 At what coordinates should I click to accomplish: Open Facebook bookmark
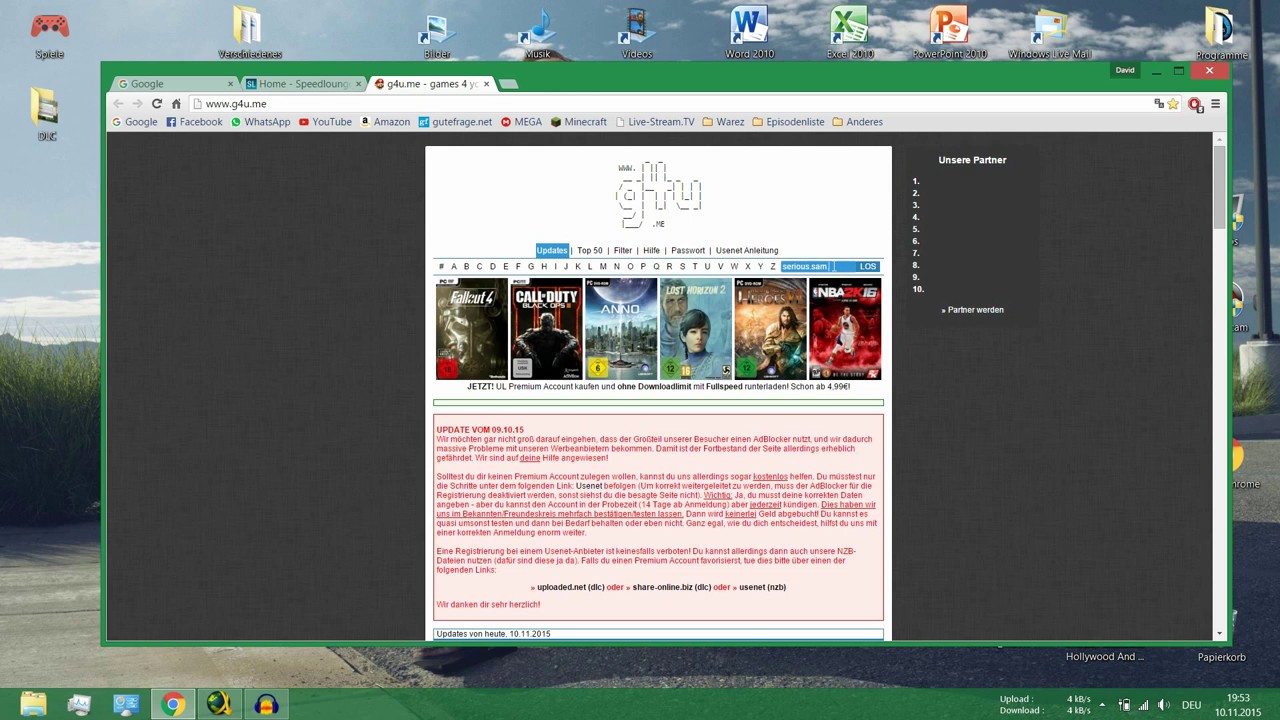tap(194, 122)
